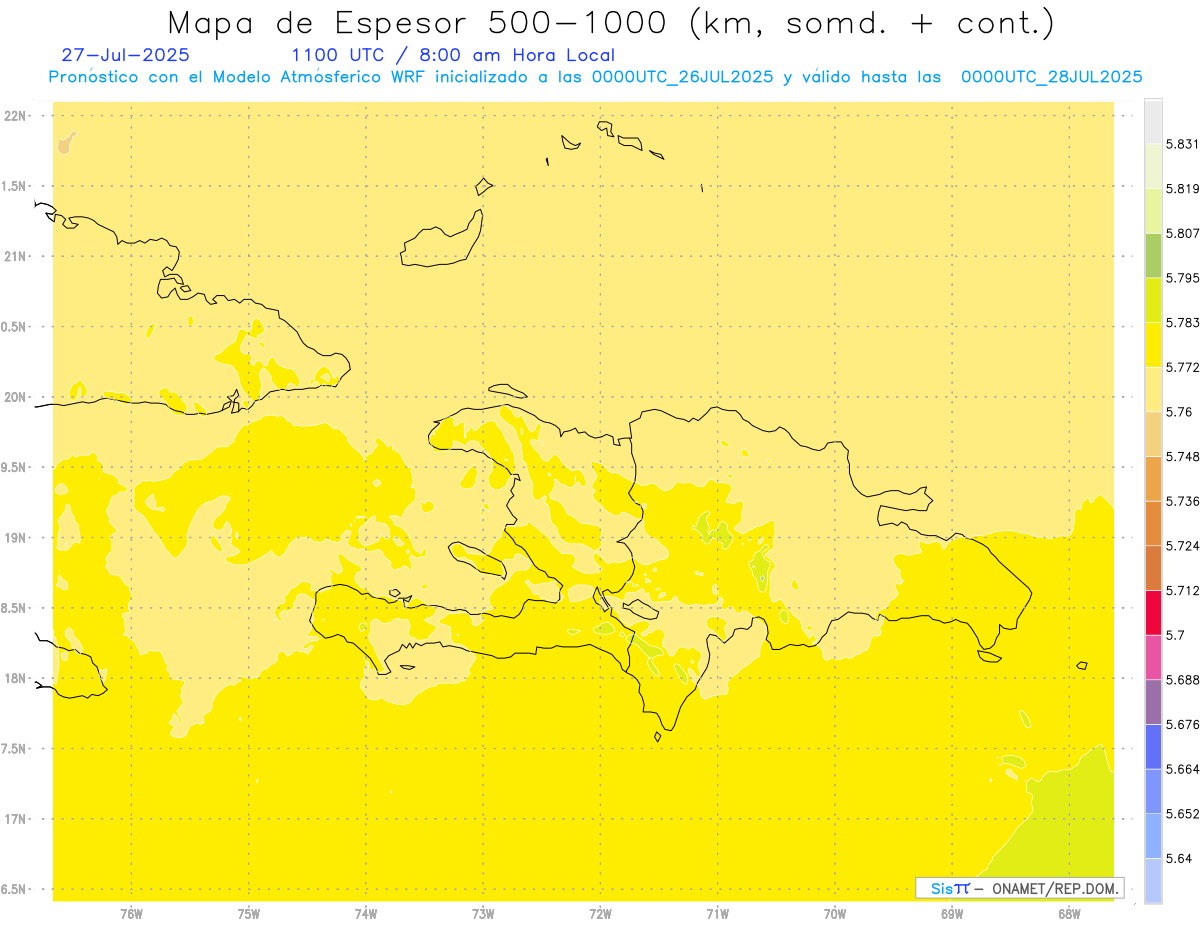Pick the light gray swatch above 5.831
This screenshot has height=927, width=1200.
click(x=1153, y=121)
